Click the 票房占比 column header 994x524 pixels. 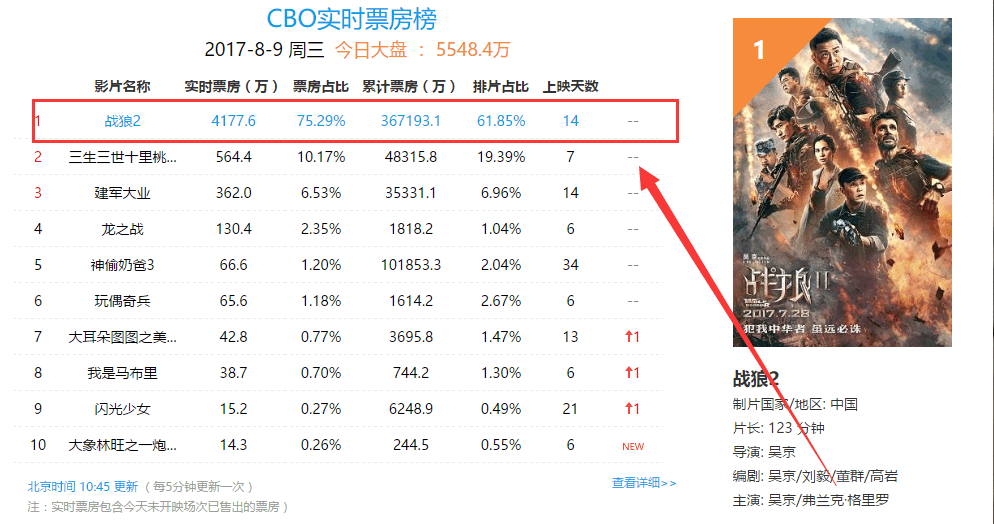pos(321,87)
